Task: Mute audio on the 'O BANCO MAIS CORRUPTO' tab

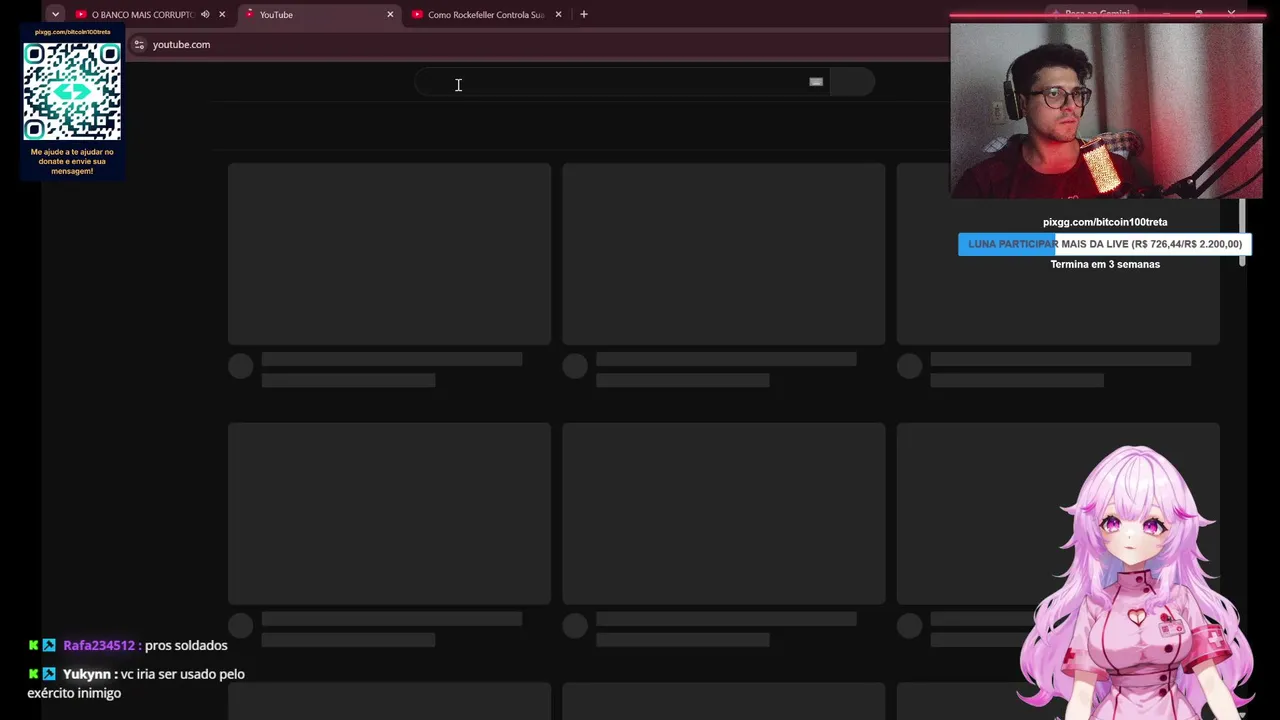Action: click(x=205, y=14)
